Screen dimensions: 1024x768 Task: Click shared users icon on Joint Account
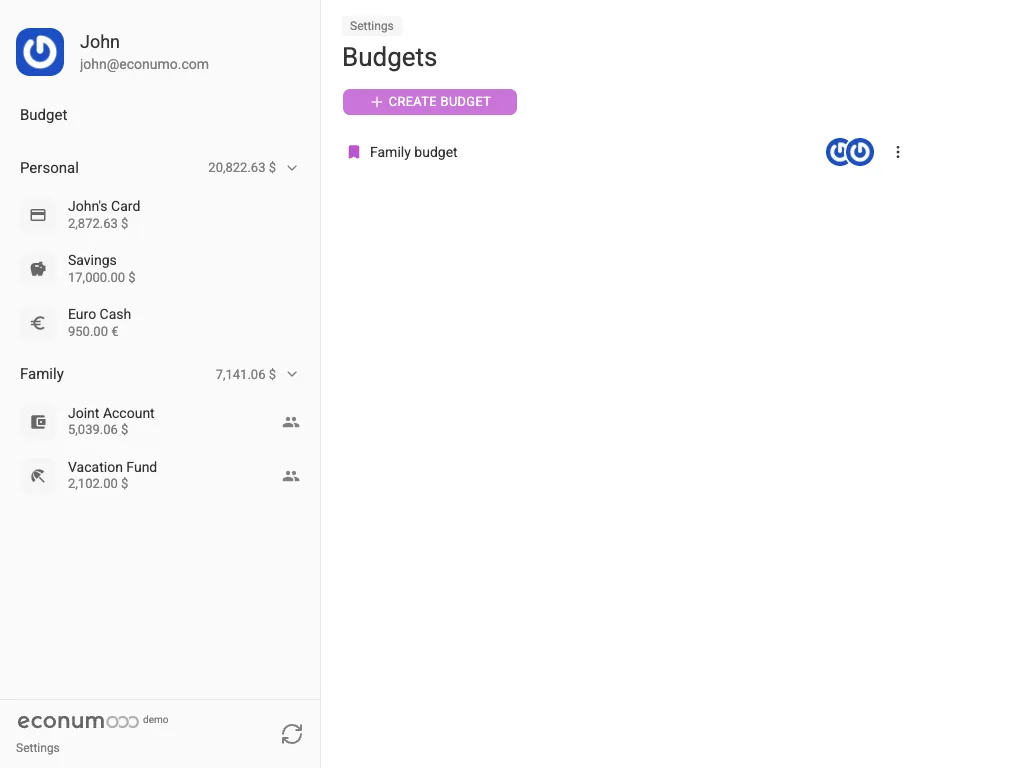[x=291, y=423]
